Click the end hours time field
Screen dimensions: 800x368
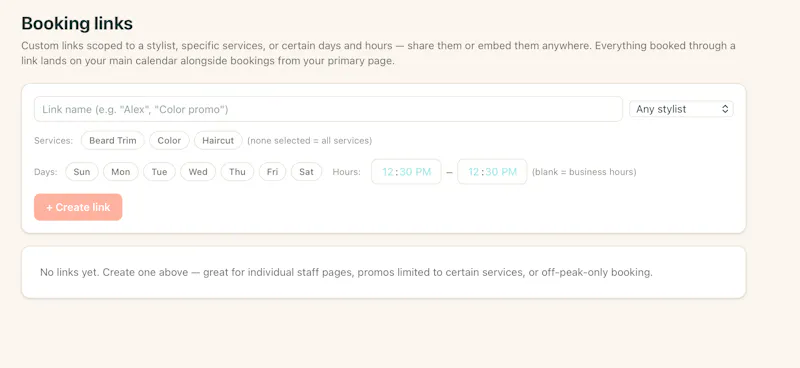coord(492,172)
